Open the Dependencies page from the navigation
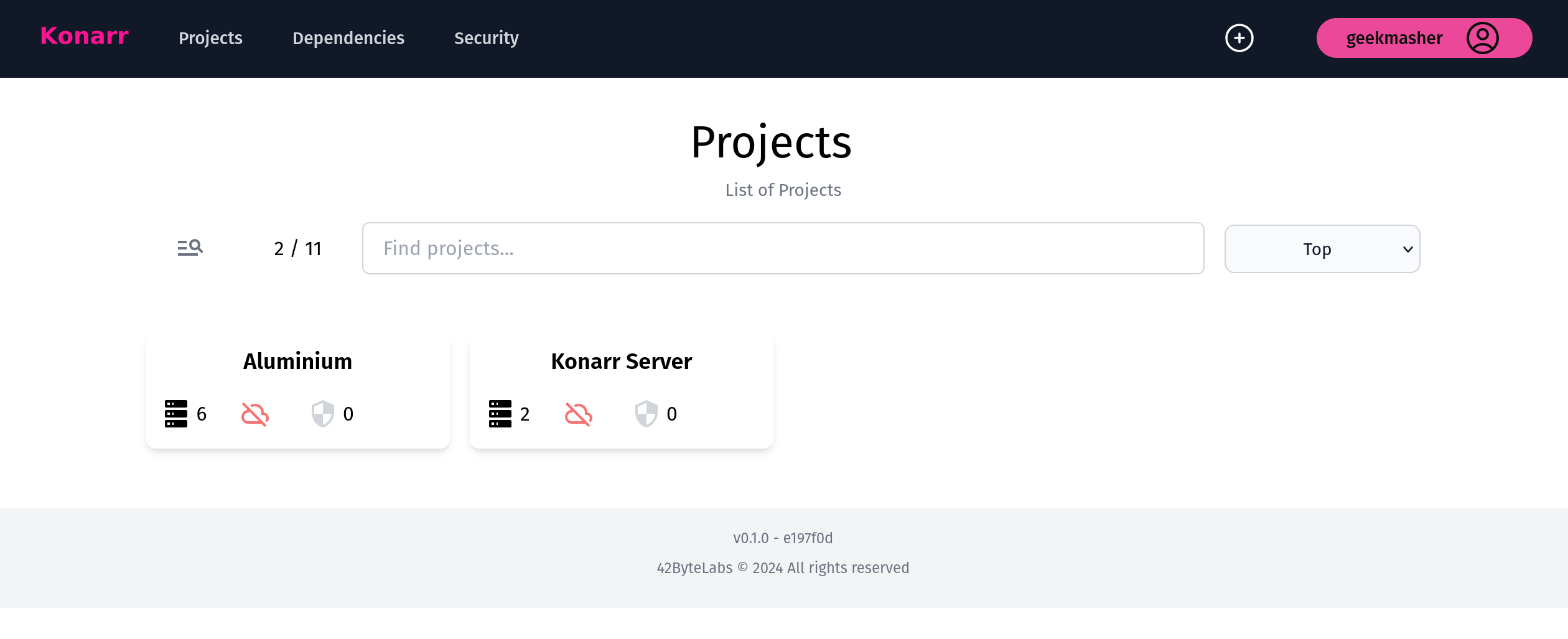Image resolution: width=1568 pixels, height=639 pixels. click(348, 38)
